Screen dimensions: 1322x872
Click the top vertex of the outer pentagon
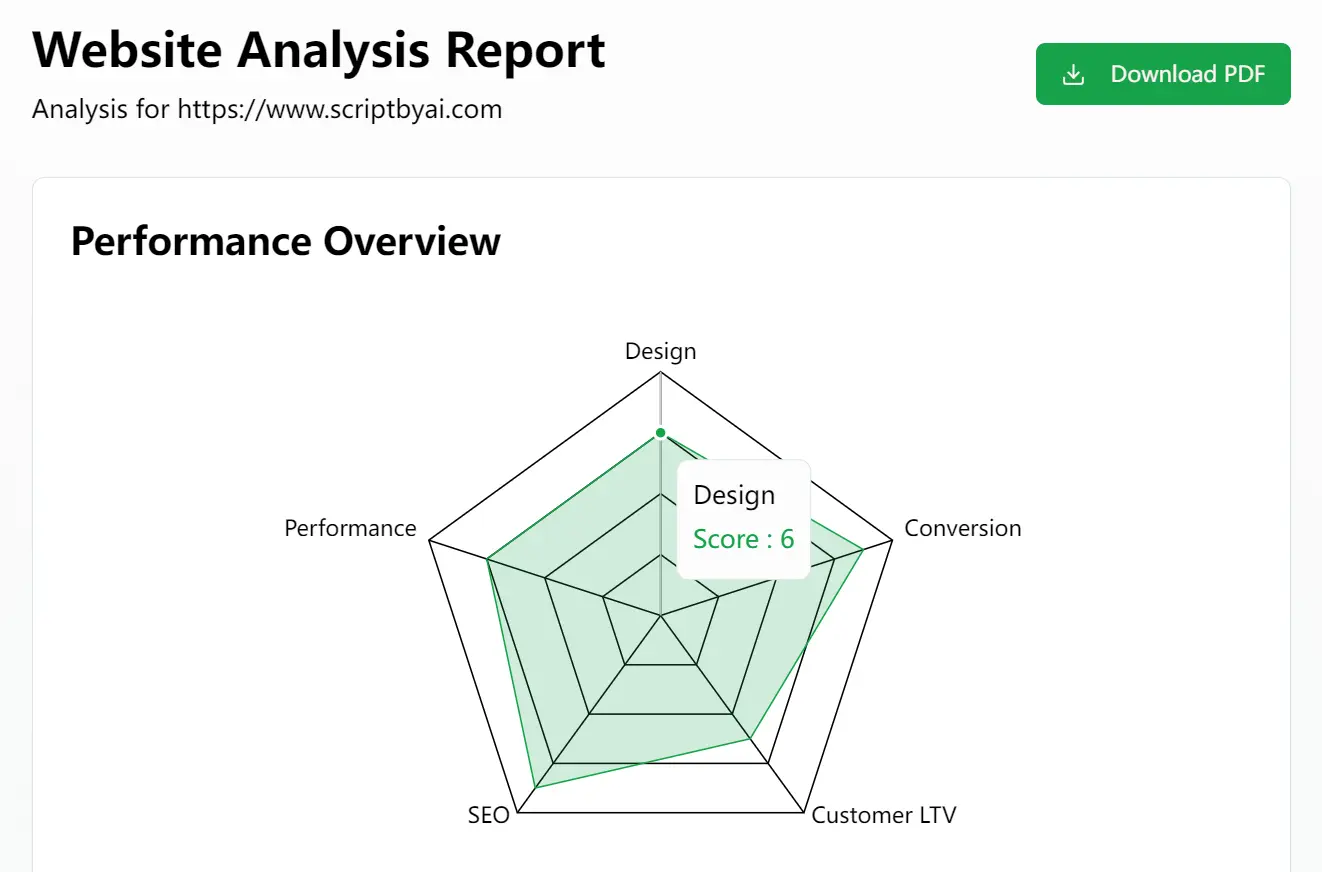(660, 372)
